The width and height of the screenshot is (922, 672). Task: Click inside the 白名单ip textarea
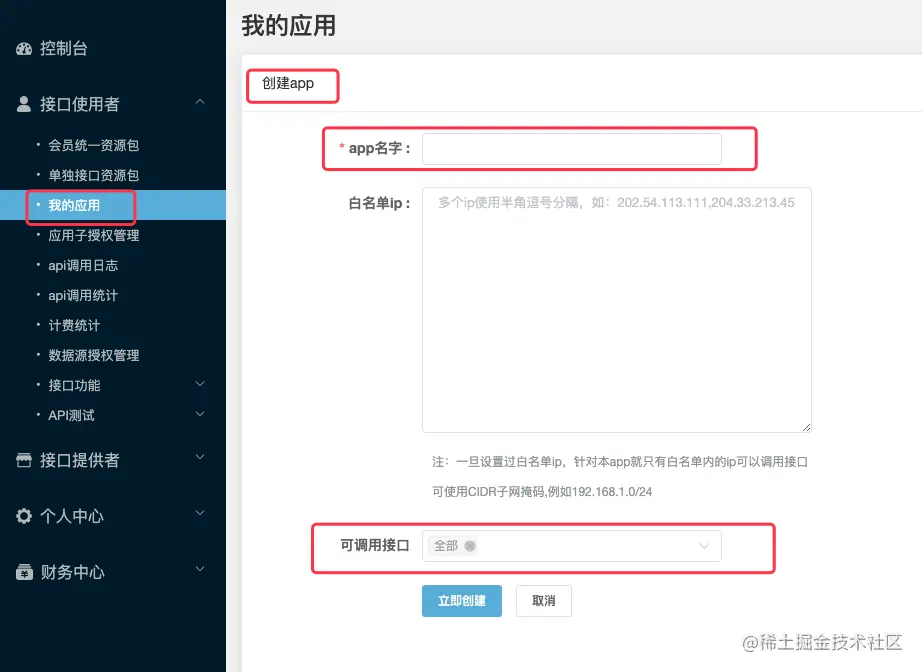pyautogui.click(x=615, y=300)
